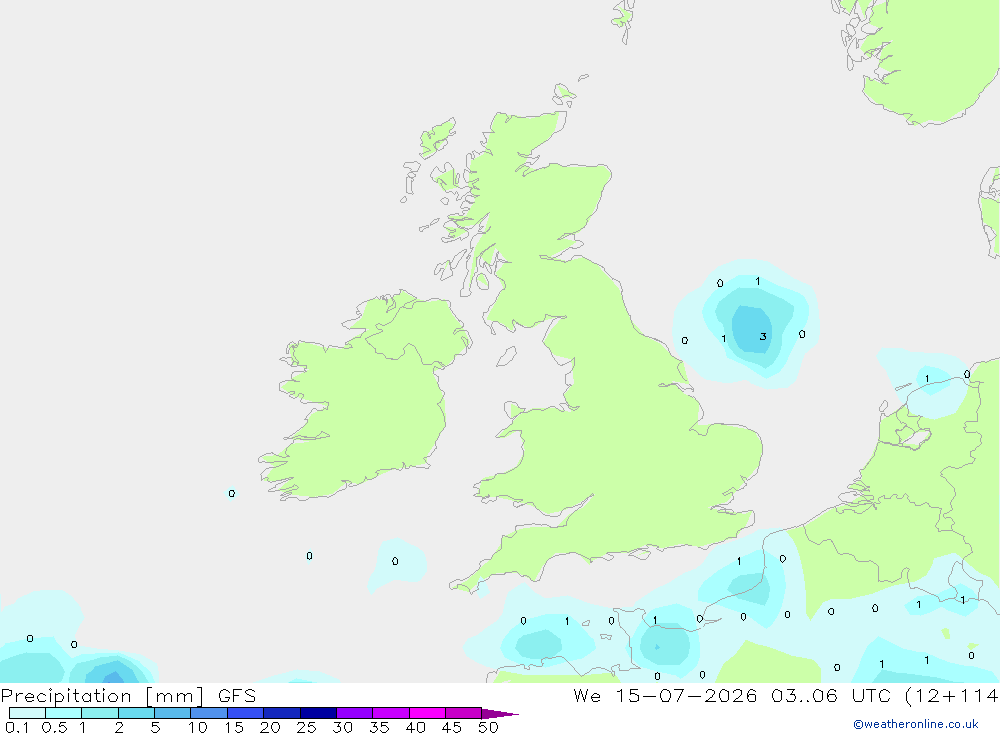Click the legend scale label '10'

(198, 727)
